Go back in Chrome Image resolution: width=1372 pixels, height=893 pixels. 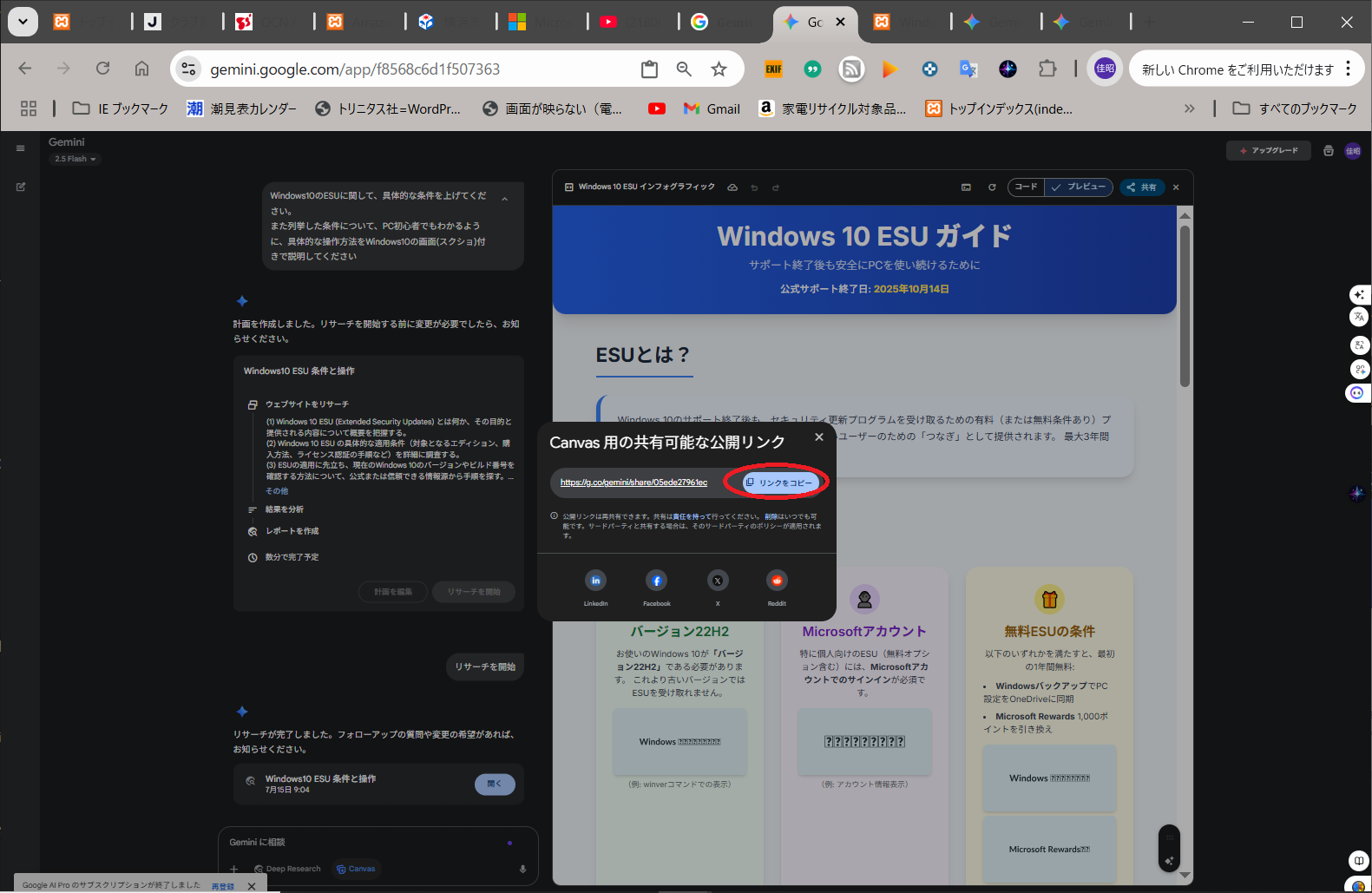pyautogui.click(x=24, y=69)
